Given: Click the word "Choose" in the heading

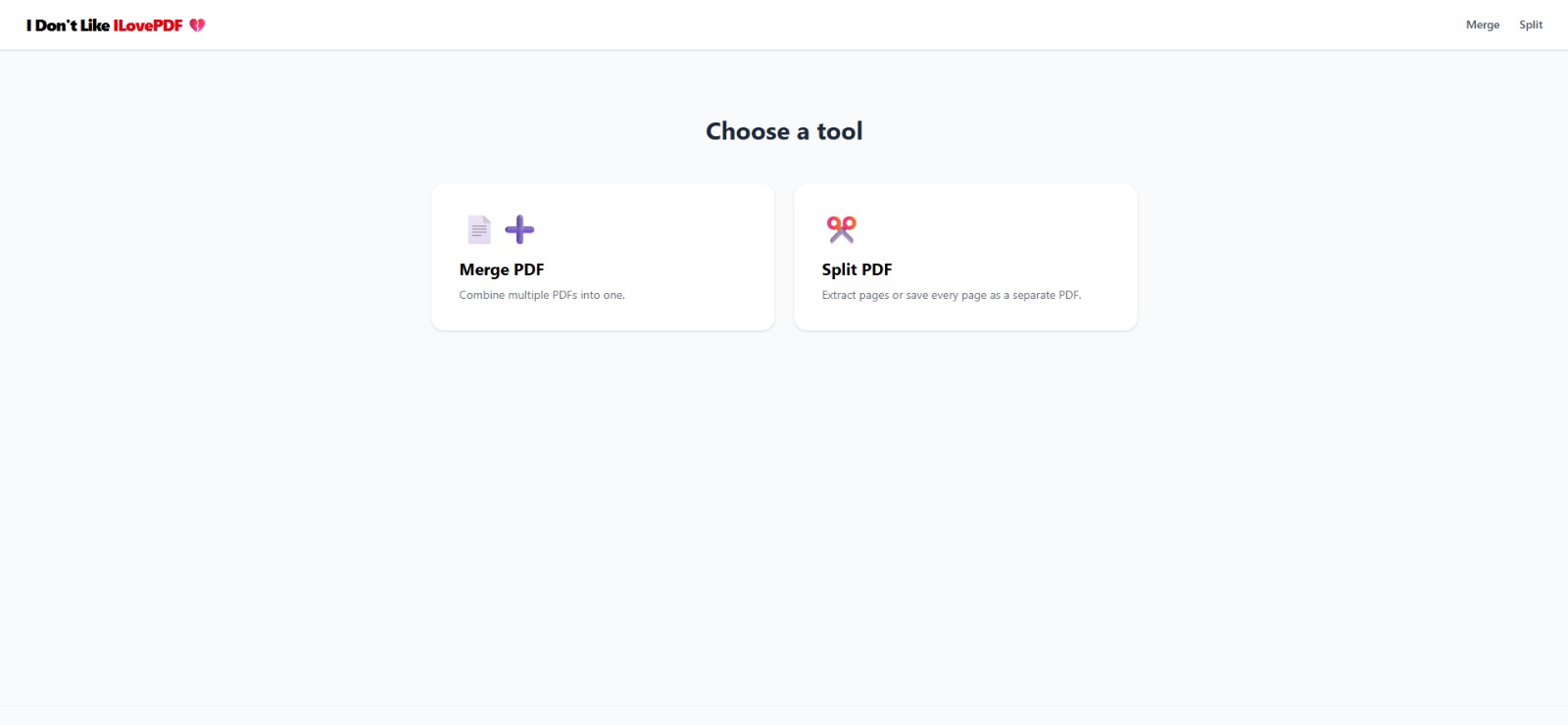Looking at the screenshot, I should pyautogui.click(x=748, y=131).
